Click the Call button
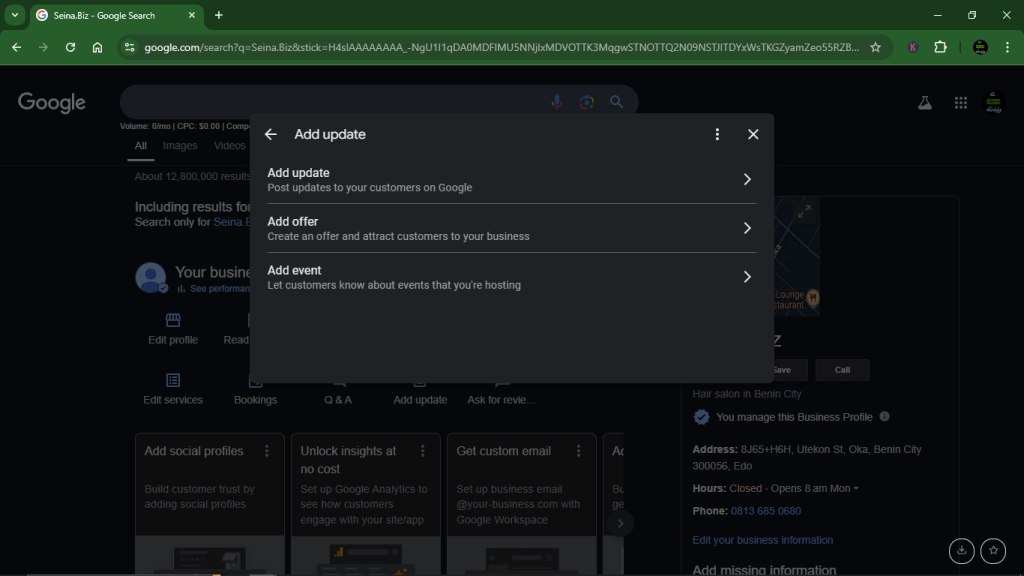This screenshot has width=1024, height=576. point(842,369)
